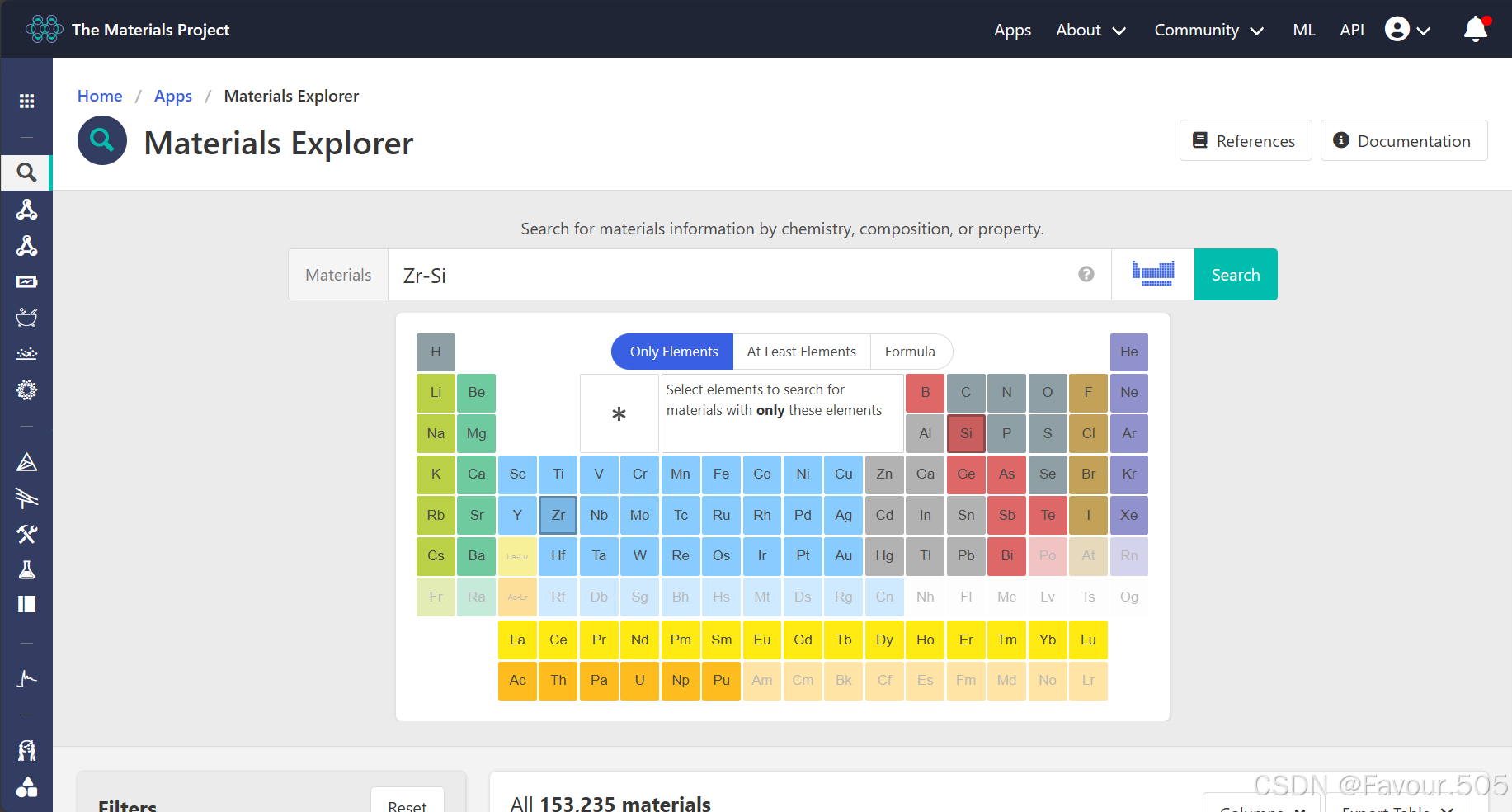
Task: Go to Home breadcrumb link
Action: [x=100, y=96]
